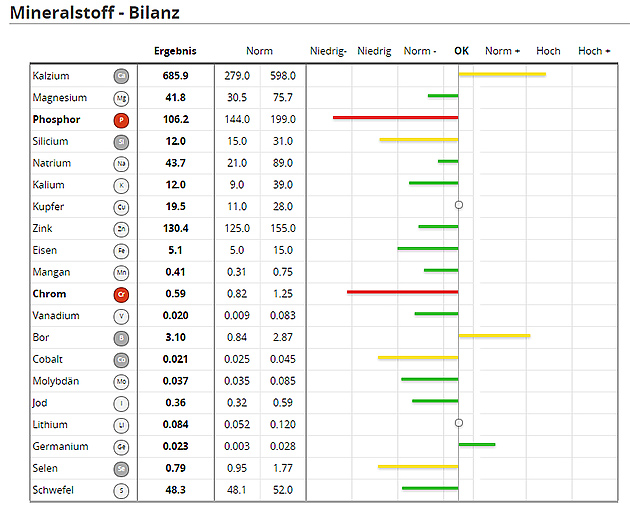Click the Ergebnis column header
This screenshot has height=506, width=630.
click(175, 51)
